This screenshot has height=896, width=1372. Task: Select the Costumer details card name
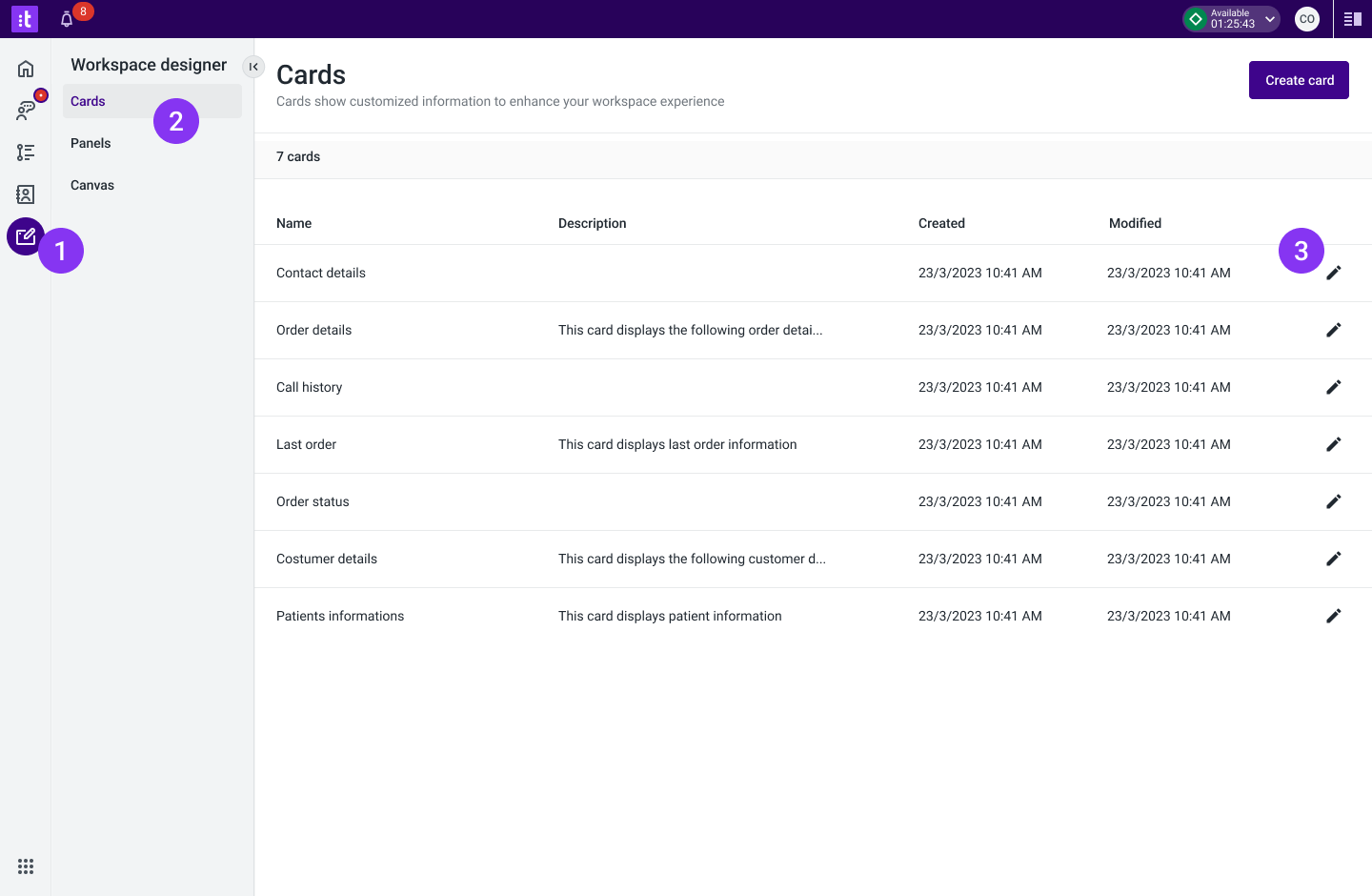[327, 559]
